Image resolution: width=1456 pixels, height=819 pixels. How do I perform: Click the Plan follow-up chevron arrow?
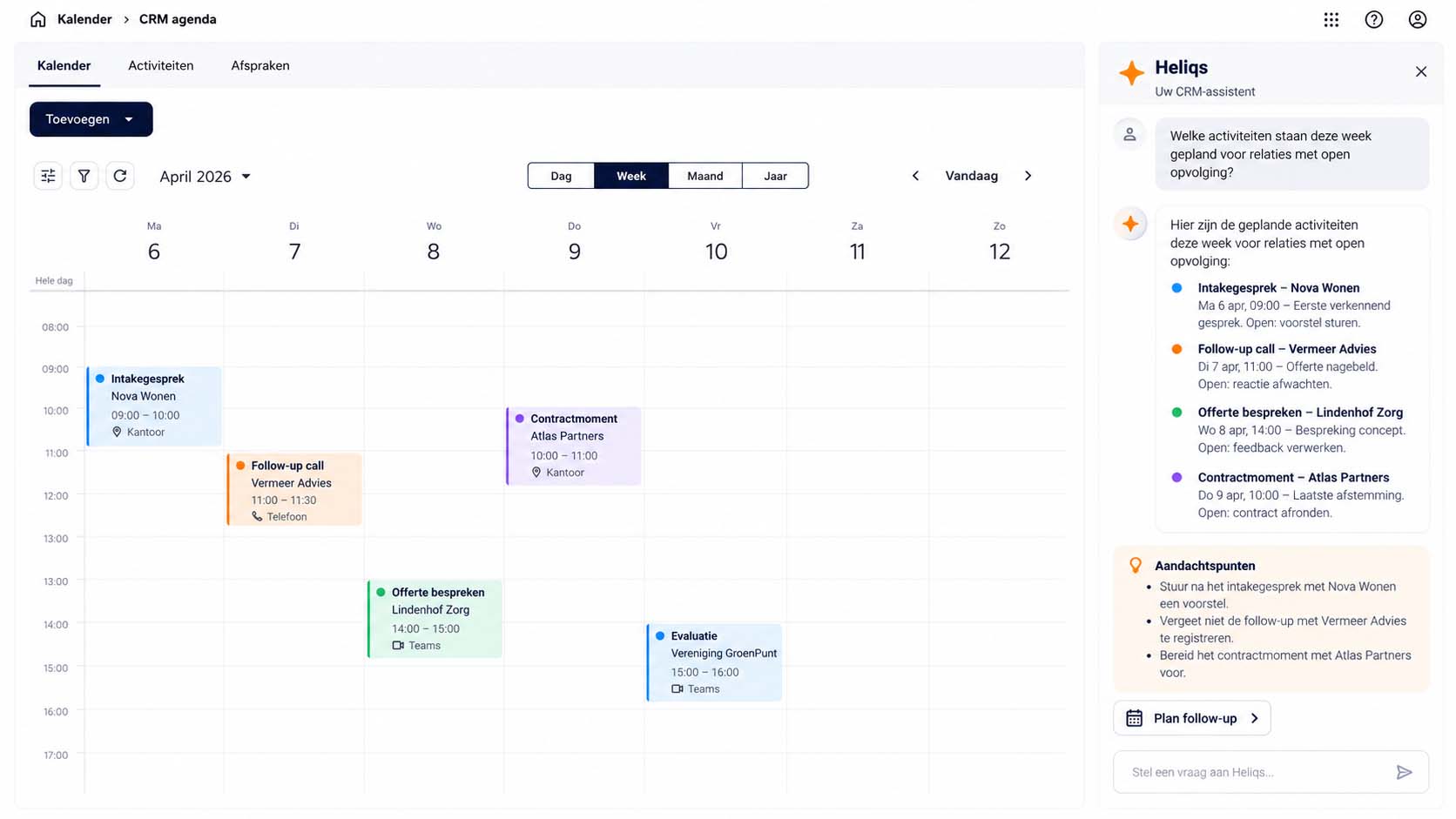tap(1255, 718)
